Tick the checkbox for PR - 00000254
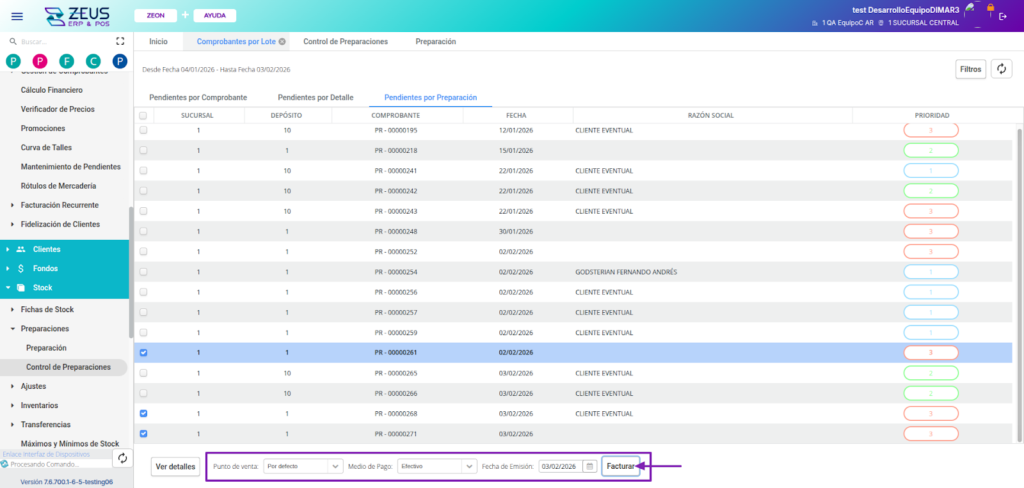Viewport: 1024px width, 488px height. (143, 271)
